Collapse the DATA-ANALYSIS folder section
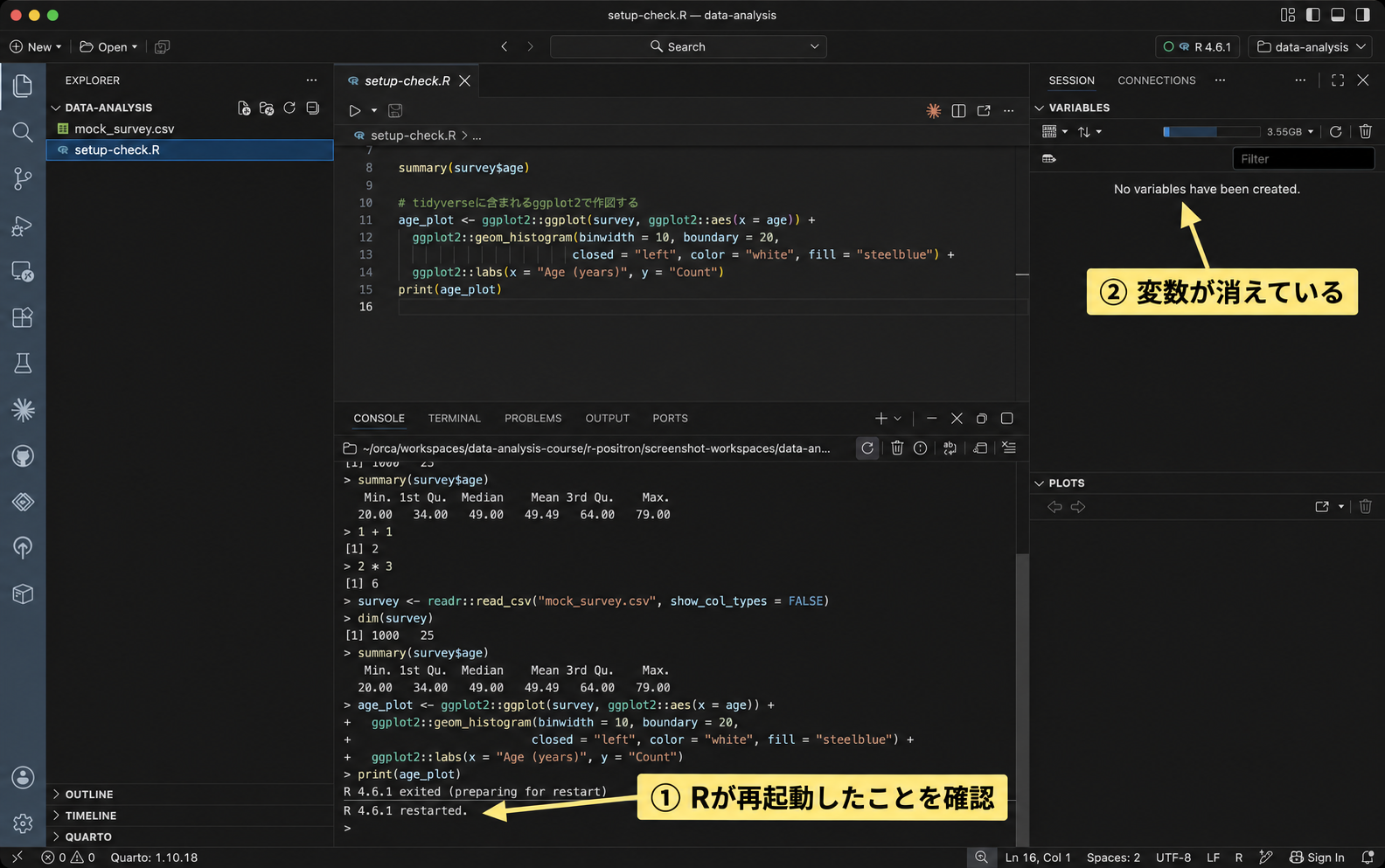The width and height of the screenshot is (1385, 868). pos(56,108)
